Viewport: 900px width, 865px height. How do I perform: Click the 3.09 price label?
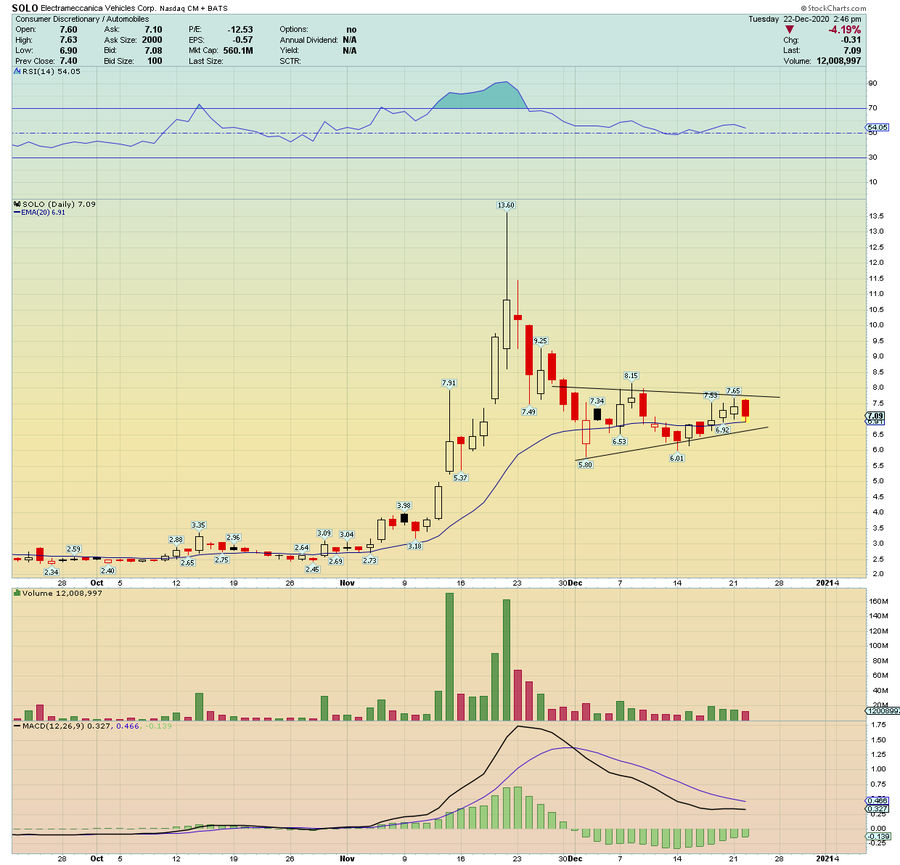pos(324,533)
